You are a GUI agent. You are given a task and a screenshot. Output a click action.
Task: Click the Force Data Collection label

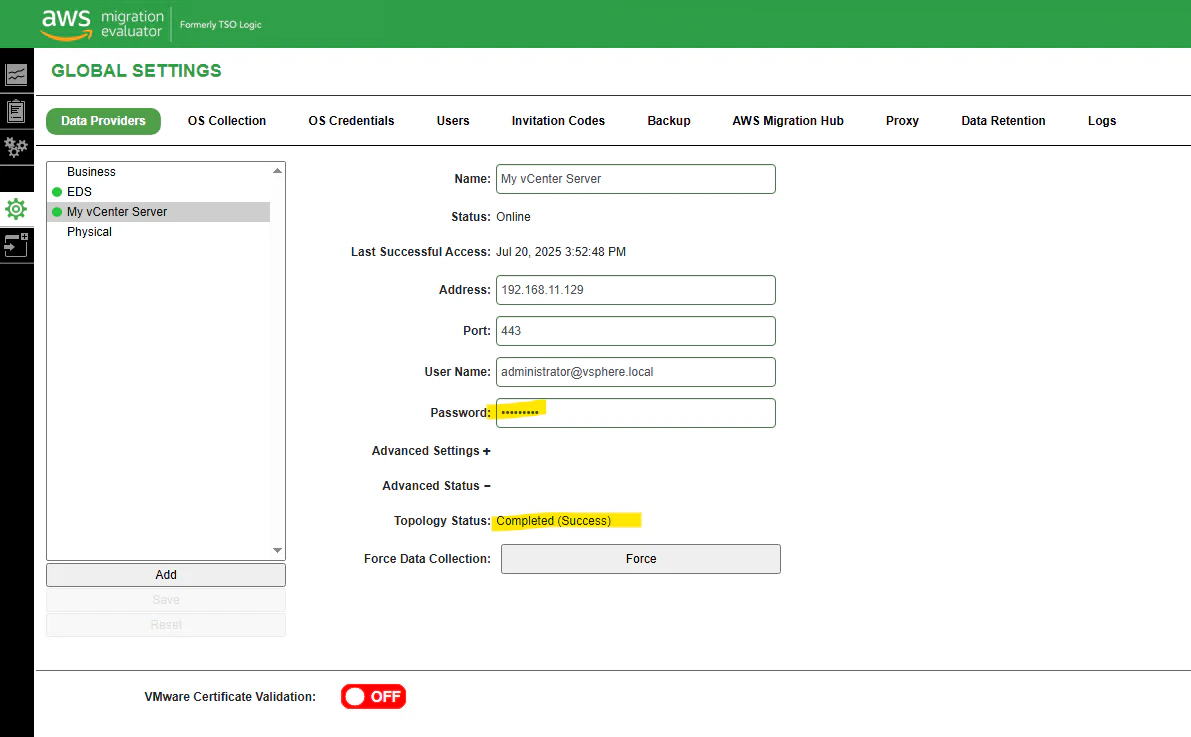(427, 559)
